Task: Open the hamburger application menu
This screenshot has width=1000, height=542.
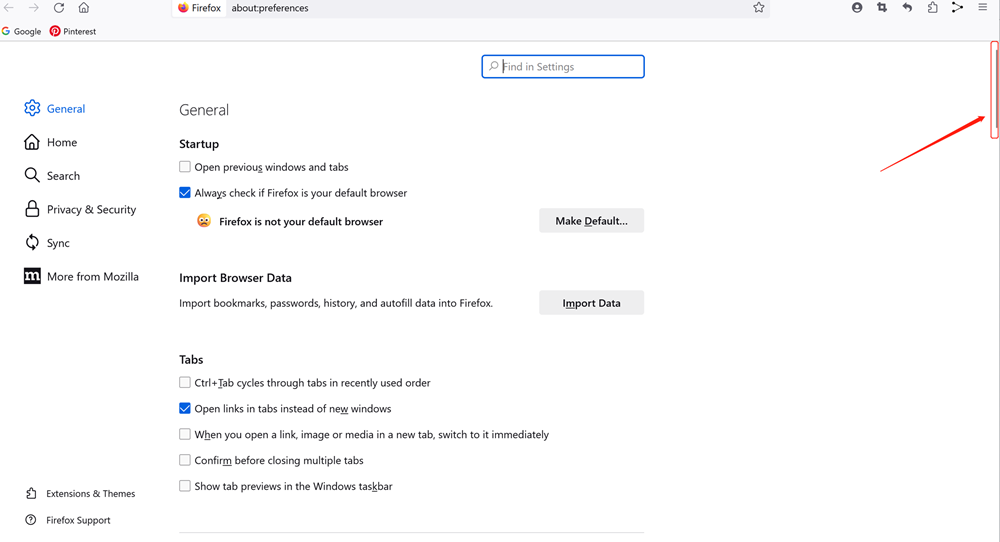Action: pos(983,7)
